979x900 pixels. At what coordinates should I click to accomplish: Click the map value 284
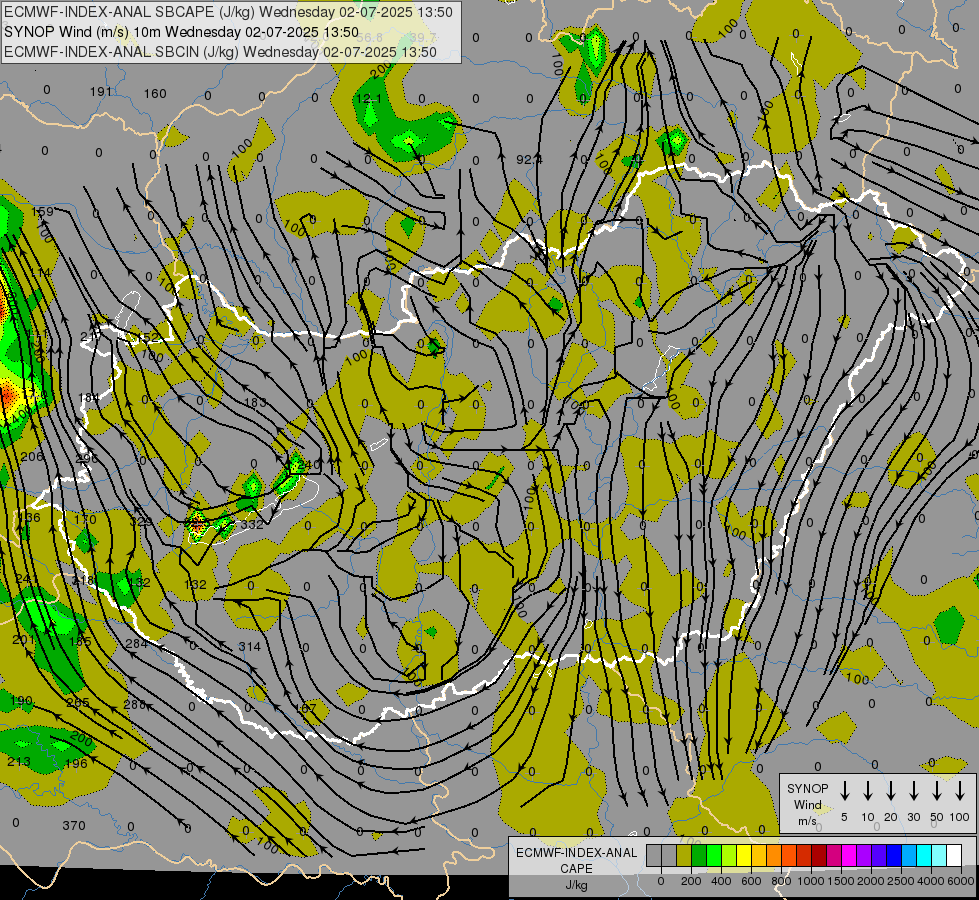pyautogui.click(x=137, y=643)
